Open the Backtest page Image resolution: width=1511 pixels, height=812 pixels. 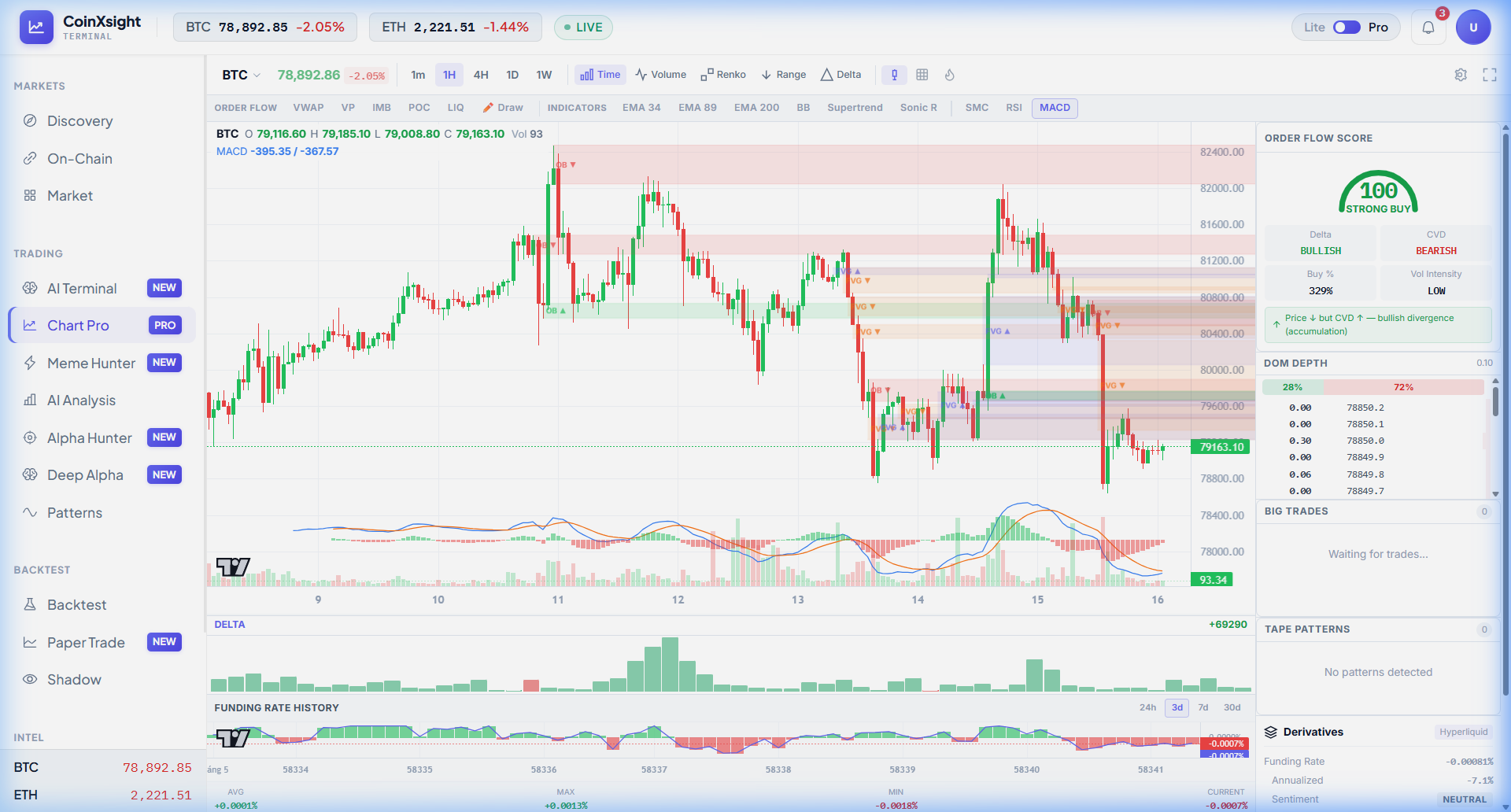coord(102,604)
